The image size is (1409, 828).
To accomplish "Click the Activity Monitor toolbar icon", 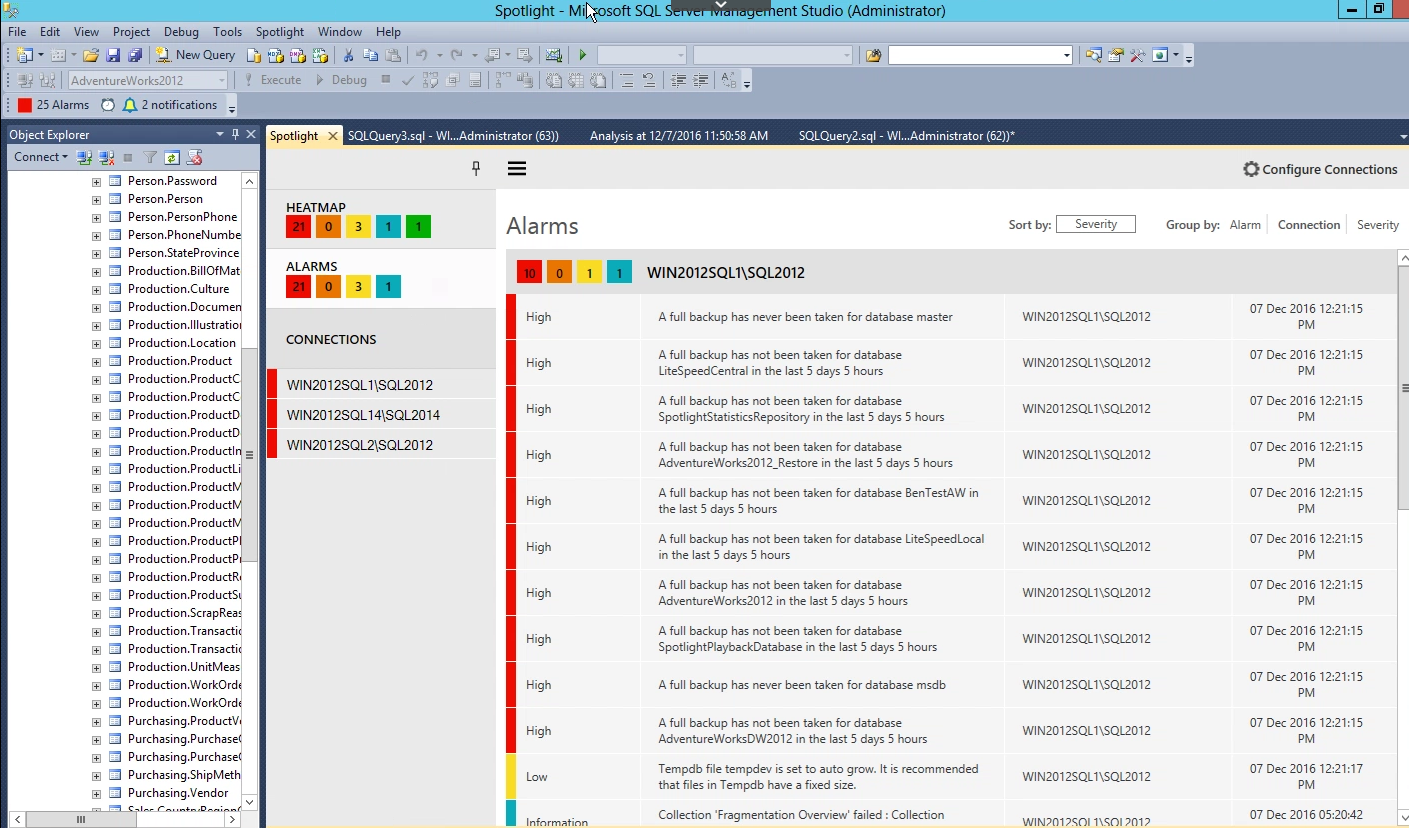I will [x=554, y=55].
